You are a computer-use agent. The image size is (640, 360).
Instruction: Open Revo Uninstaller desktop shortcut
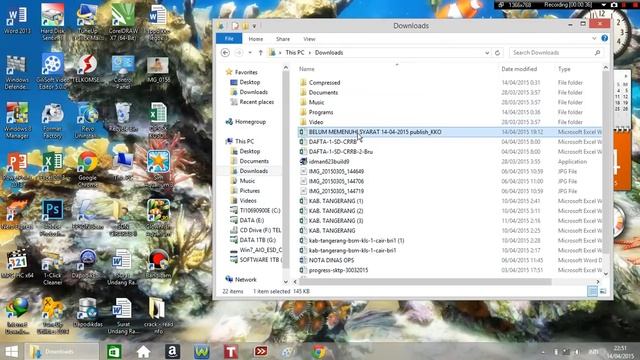pos(87,121)
